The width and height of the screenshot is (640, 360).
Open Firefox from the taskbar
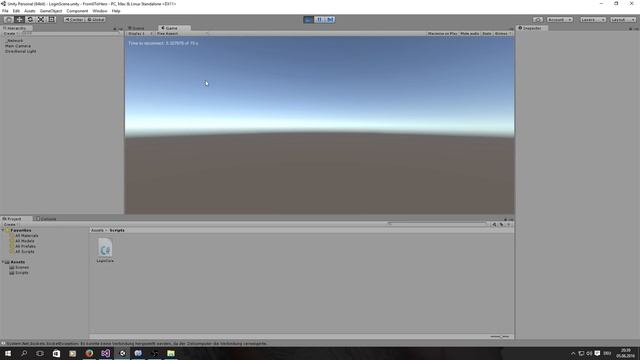click(x=89, y=353)
